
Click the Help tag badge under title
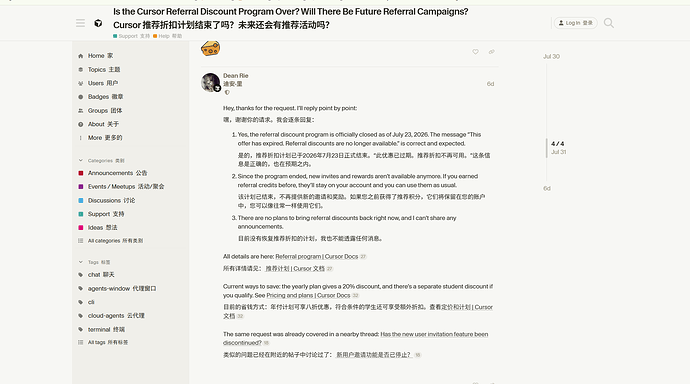tap(168, 36)
